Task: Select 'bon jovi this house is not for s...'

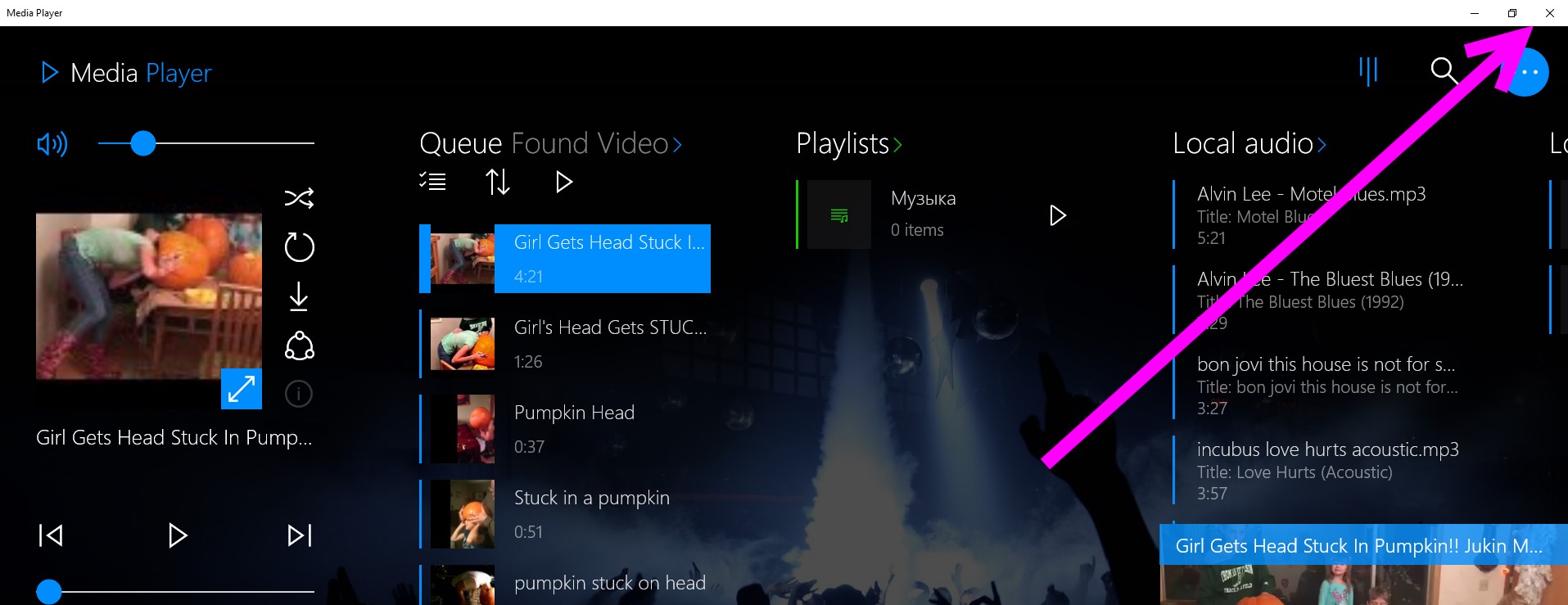Action: [x=1320, y=385]
